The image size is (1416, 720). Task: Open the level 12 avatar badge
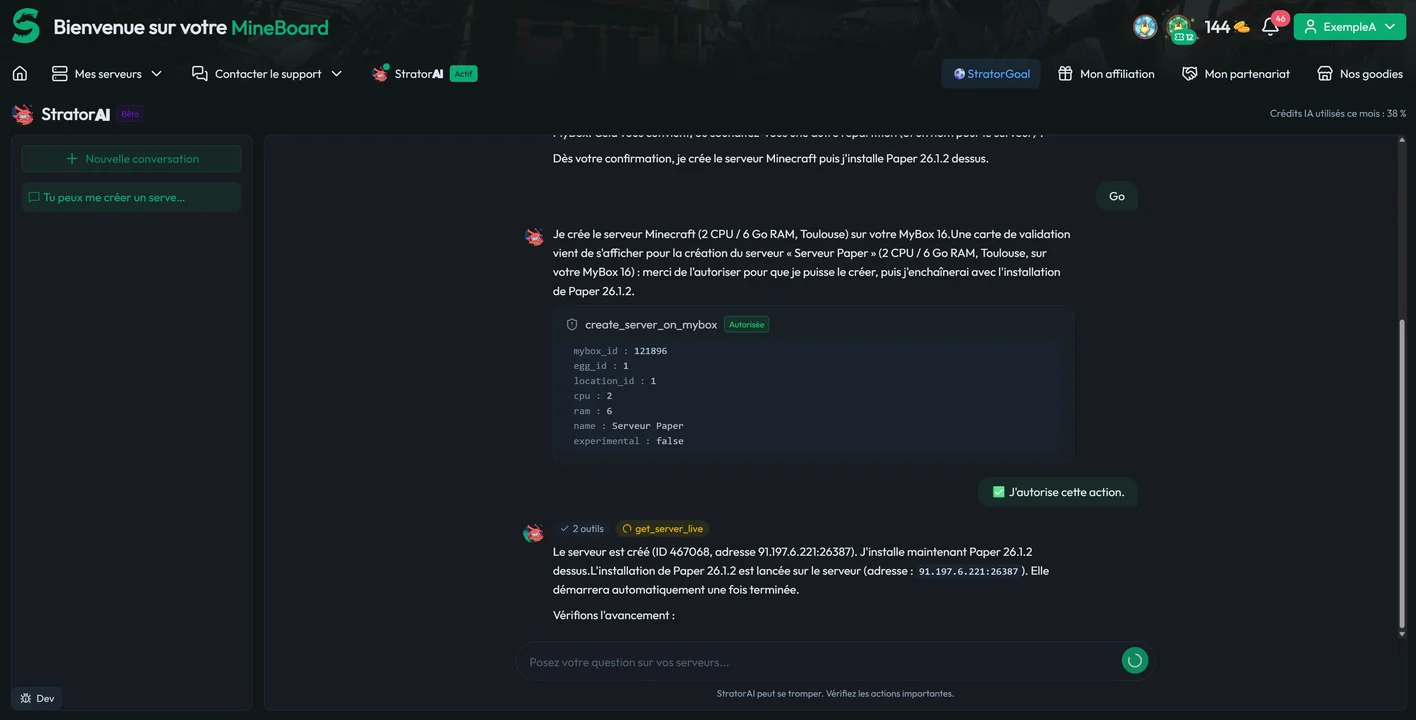click(x=1179, y=28)
